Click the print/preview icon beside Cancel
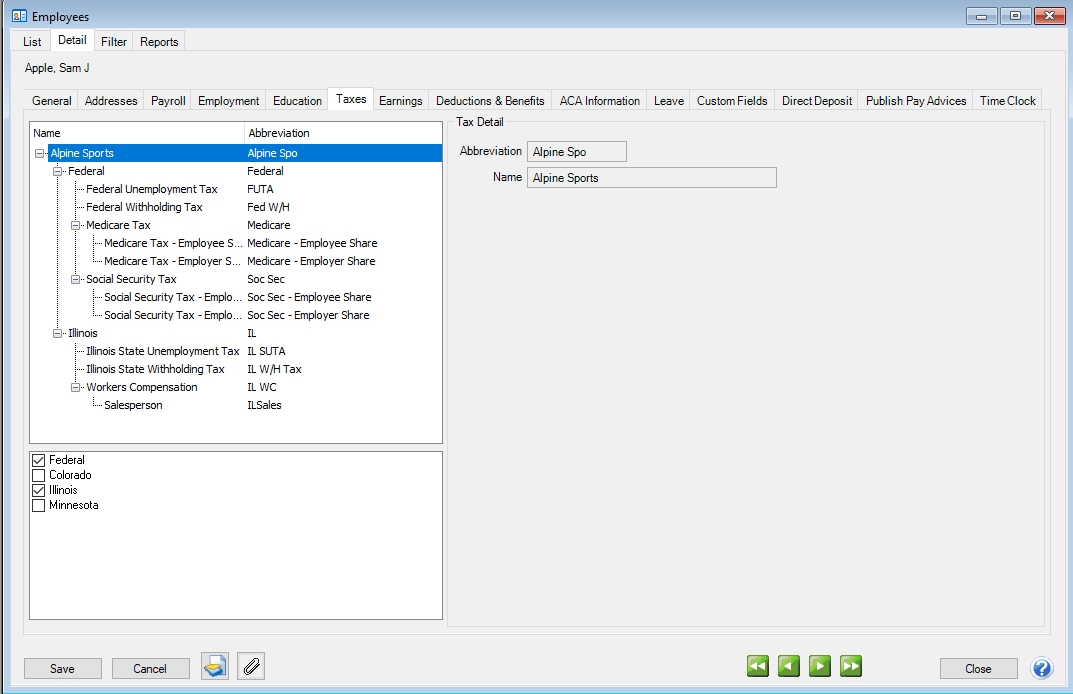Image resolution: width=1073 pixels, height=694 pixels. pyautogui.click(x=215, y=666)
